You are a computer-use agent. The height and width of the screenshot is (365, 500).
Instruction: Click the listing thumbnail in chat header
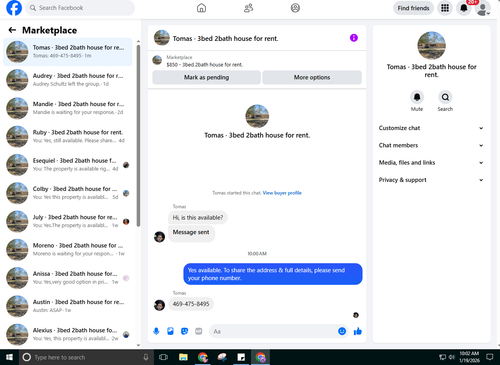click(x=162, y=38)
